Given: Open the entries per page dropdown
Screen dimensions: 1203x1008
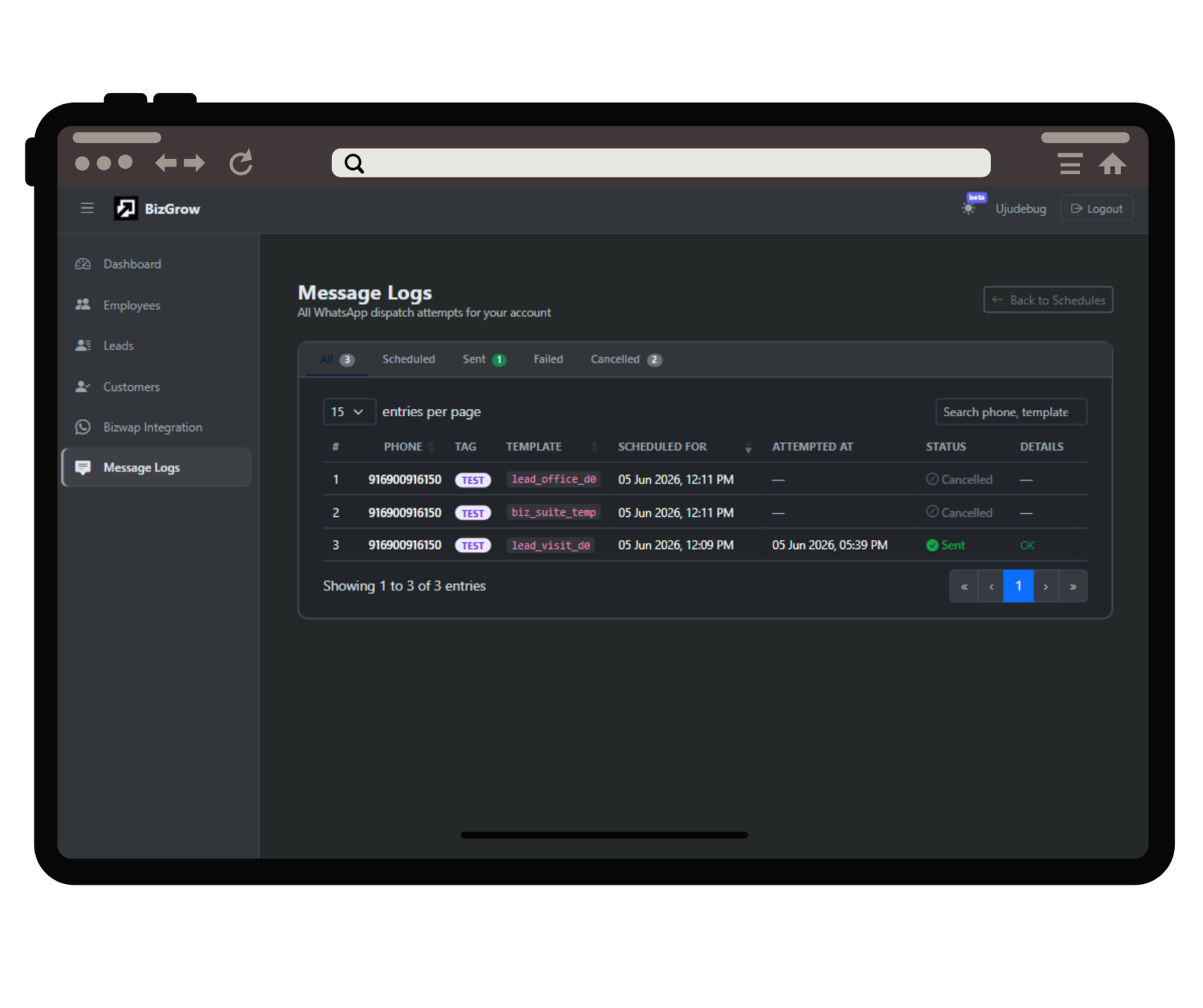Looking at the screenshot, I should pyautogui.click(x=349, y=412).
